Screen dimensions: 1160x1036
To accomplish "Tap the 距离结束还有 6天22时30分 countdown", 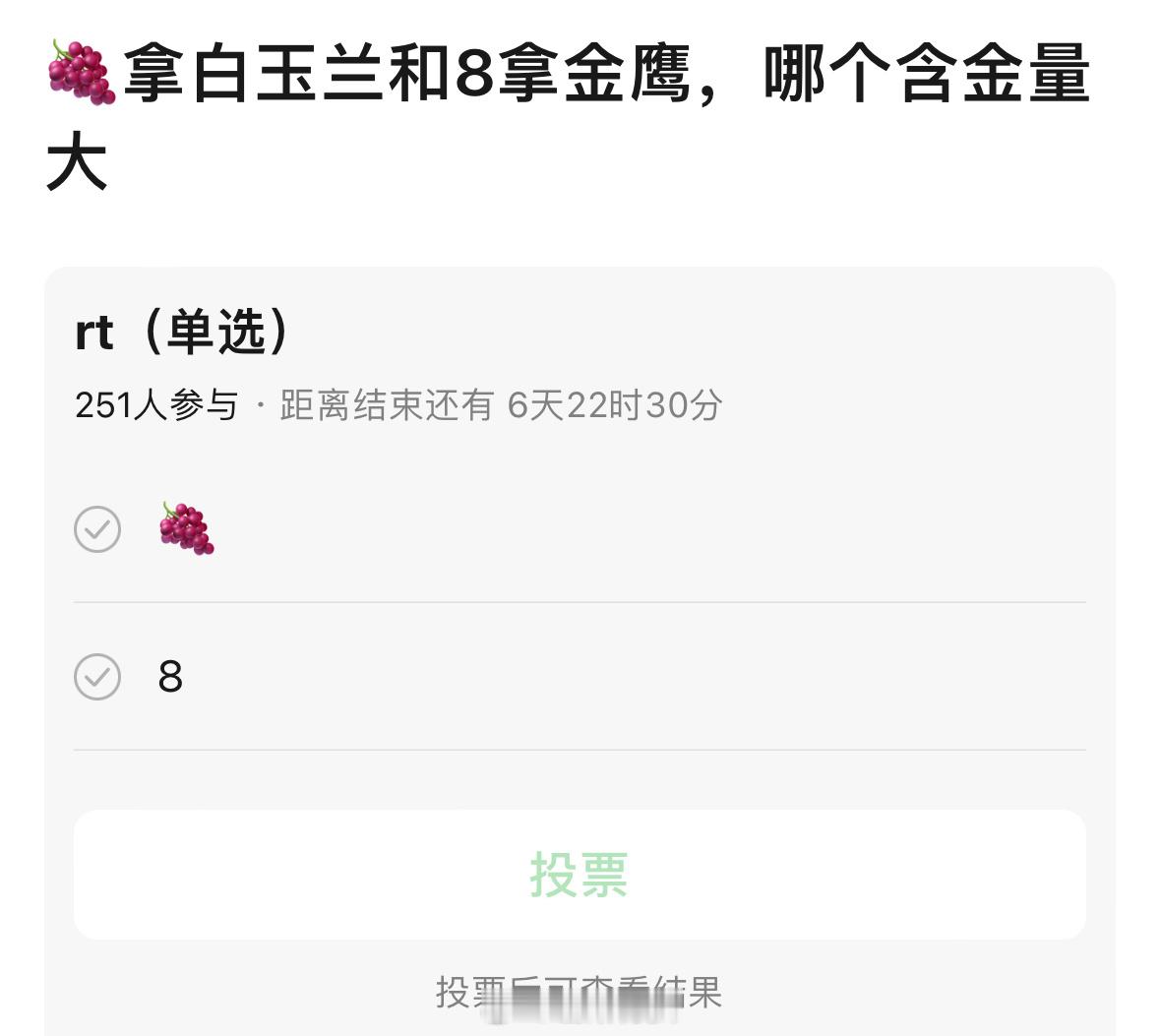I will pos(501,404).
